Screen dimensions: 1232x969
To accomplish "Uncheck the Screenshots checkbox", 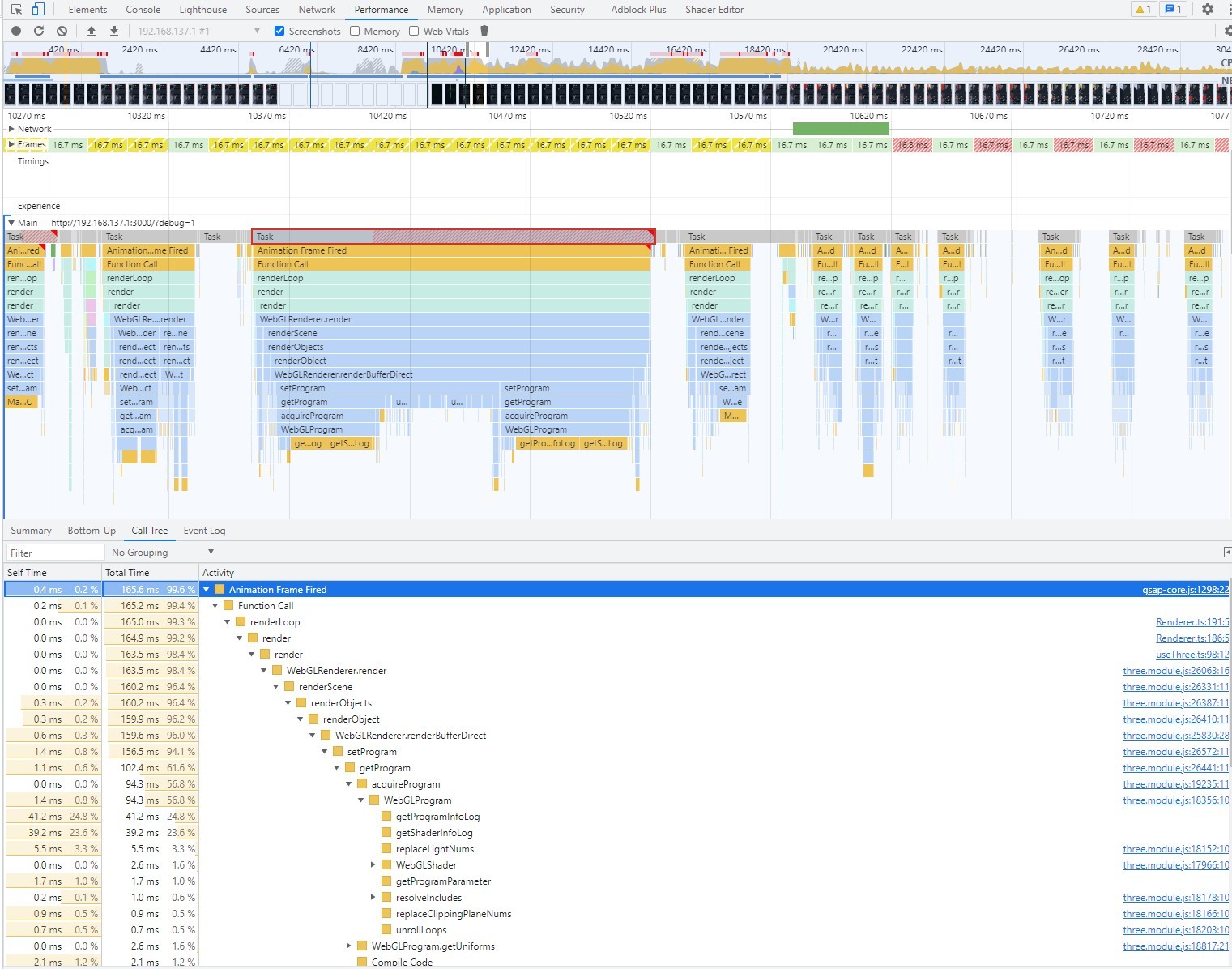I will 279,31.
